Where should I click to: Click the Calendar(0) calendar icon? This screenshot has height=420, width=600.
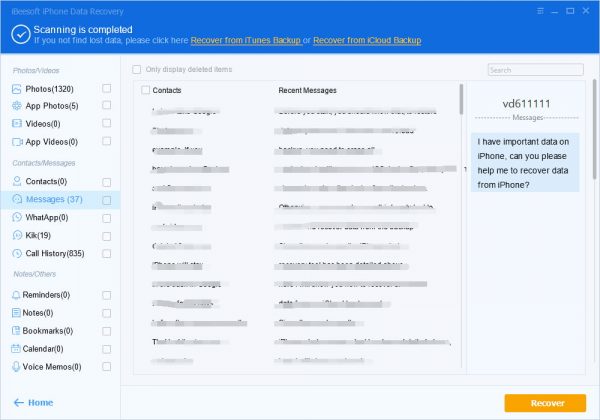[16, 348]
